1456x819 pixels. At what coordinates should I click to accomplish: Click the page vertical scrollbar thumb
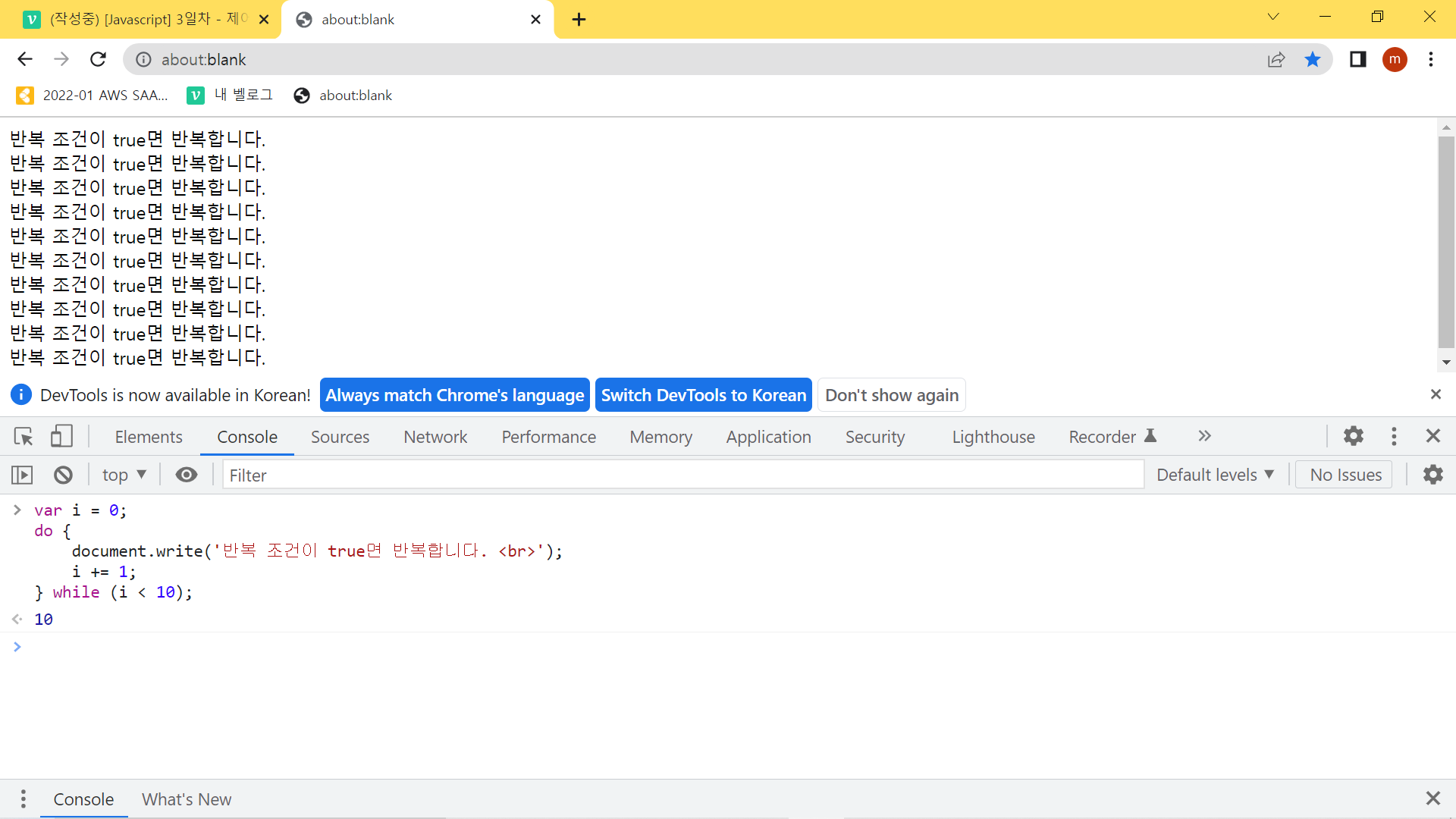(x=1446, y=241)
